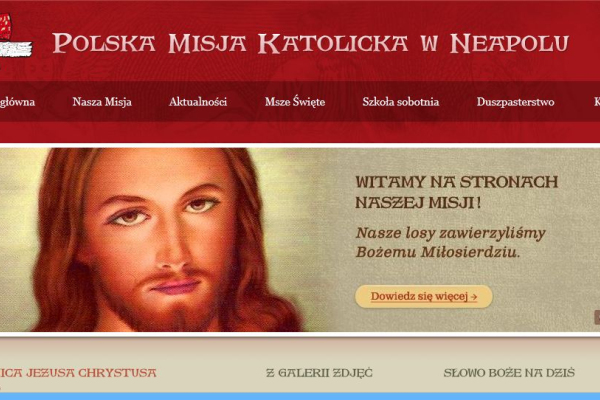Click the Witamy na stronach naszej misji heading
This screenshot has height=400, width=600.
457,192
